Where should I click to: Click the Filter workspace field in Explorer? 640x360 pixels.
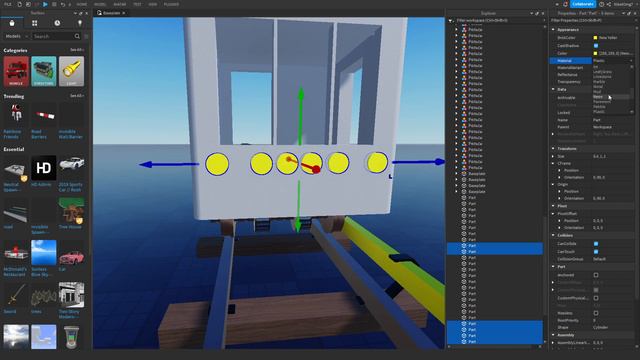coord(498,20)
